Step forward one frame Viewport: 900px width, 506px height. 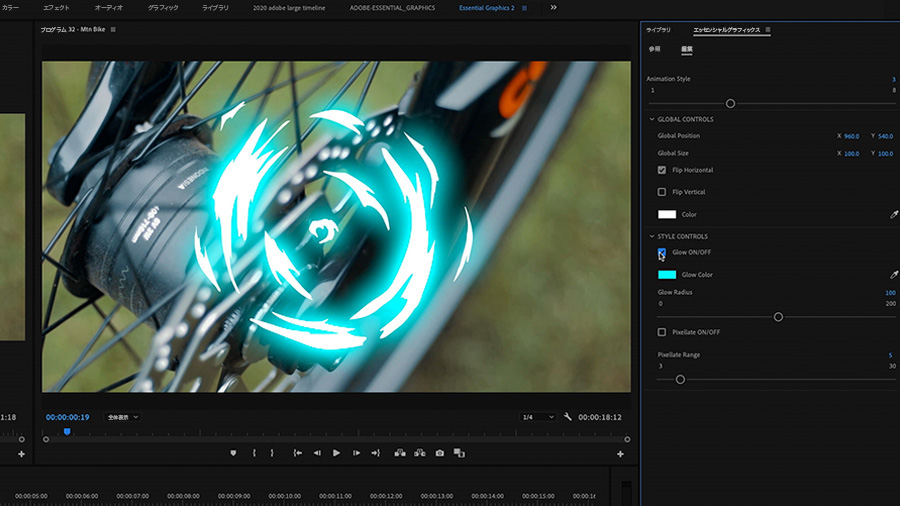356,453
